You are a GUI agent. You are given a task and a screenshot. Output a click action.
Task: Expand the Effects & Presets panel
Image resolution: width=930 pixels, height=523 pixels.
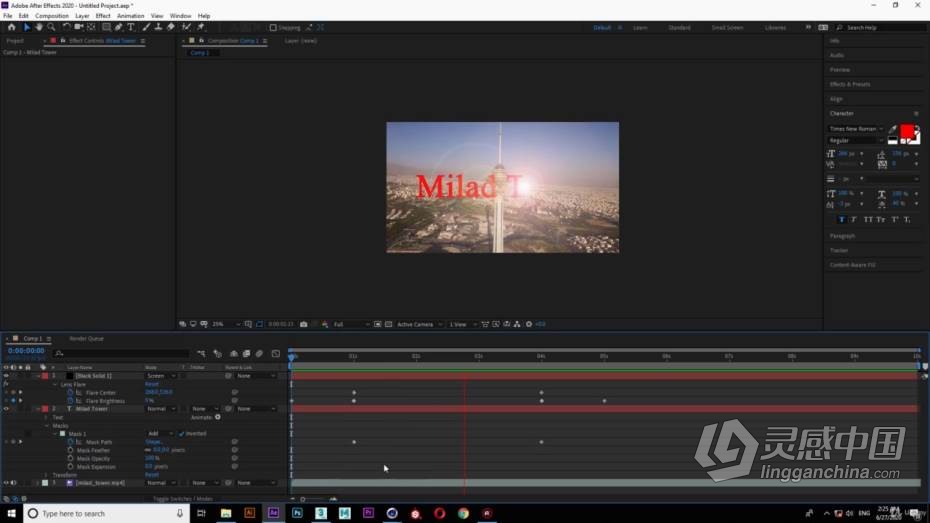pyautogui.click(x=850, y=84)
